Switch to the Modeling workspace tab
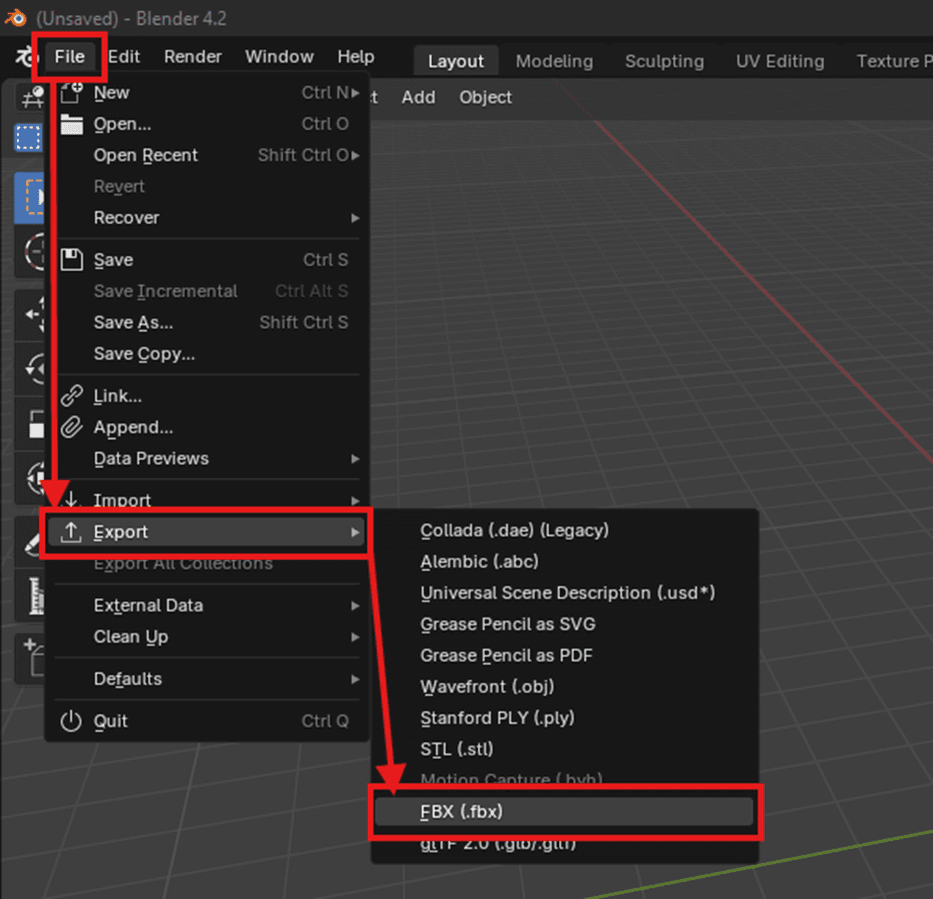The height and width of the screenshot is (899, 933). [x=554, y=61]
